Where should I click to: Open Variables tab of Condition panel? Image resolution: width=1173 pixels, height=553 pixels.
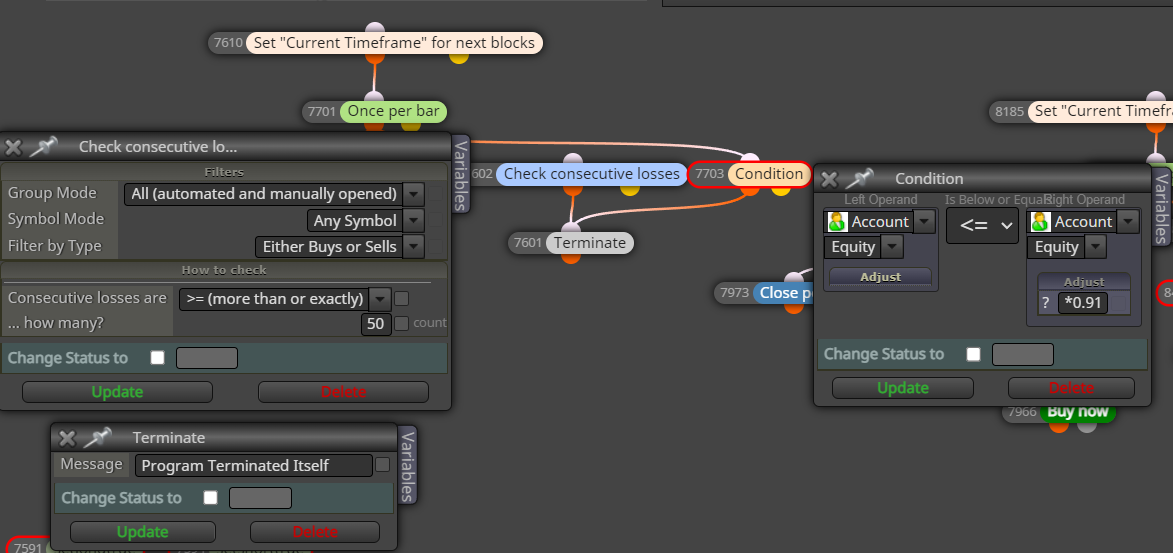(1162, 206)
